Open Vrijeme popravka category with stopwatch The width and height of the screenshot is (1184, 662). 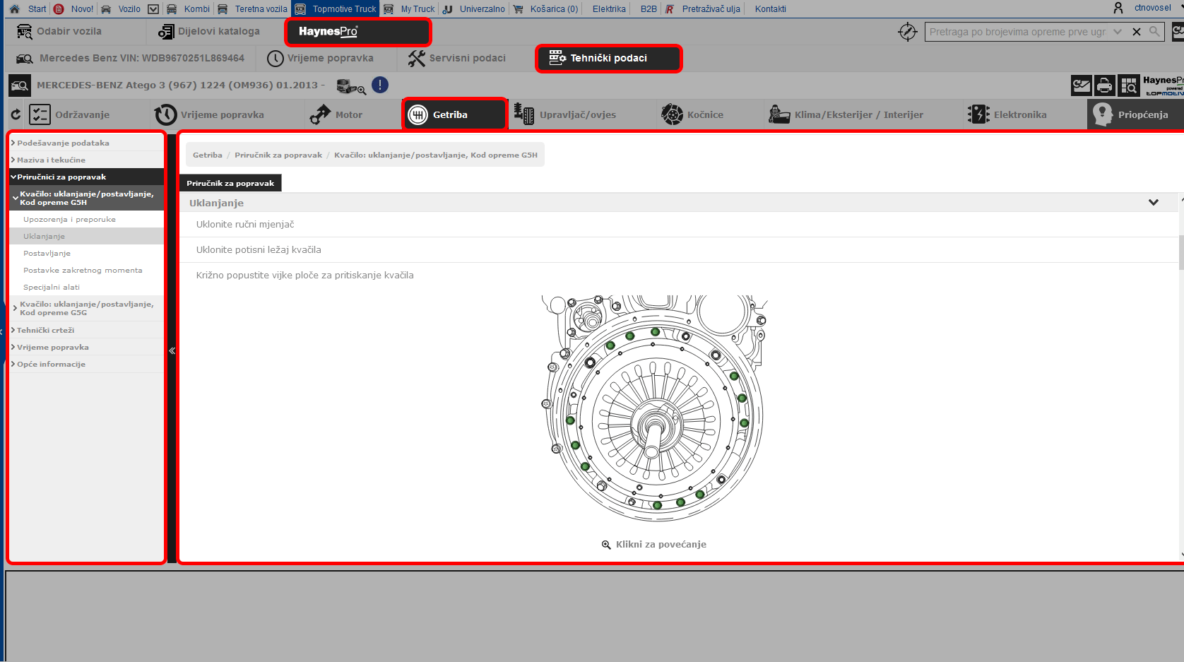pos(209,115)
